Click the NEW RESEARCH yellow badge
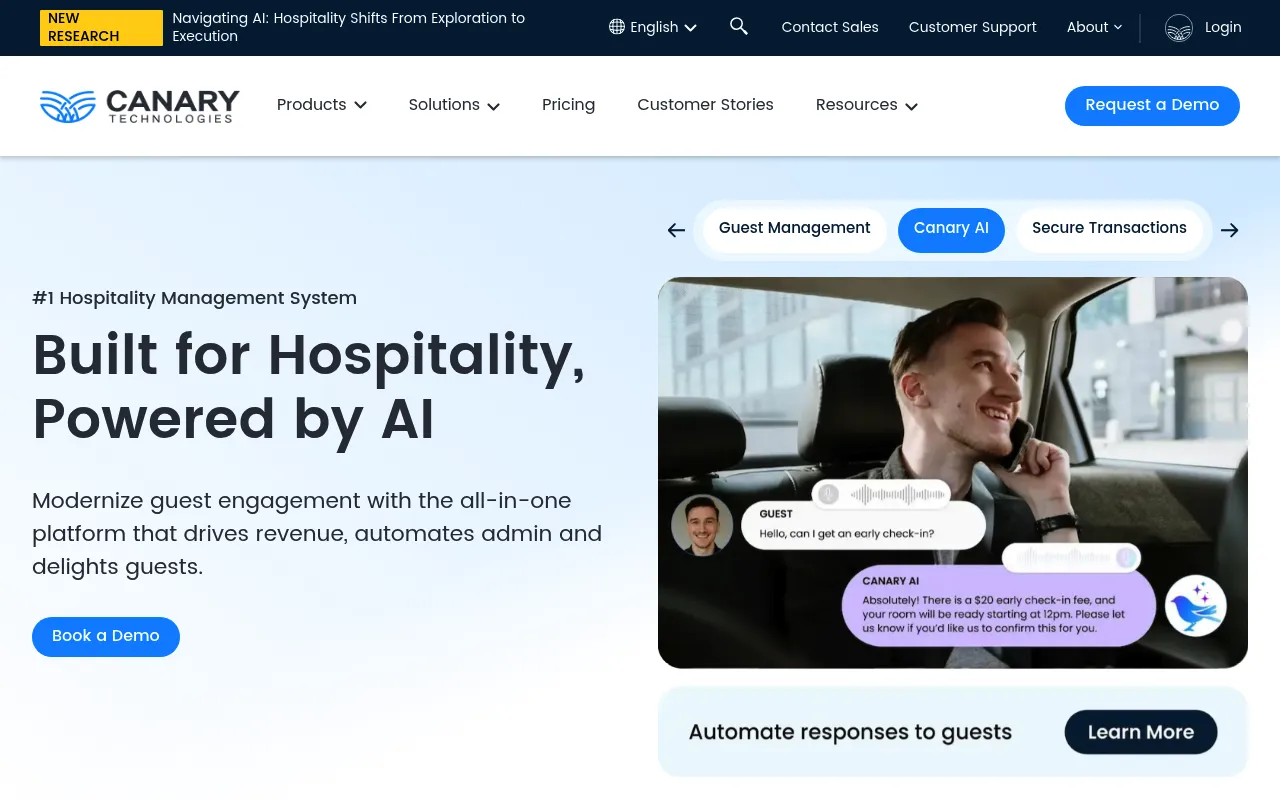This screenshot has width=1280, height=800. 101,28
